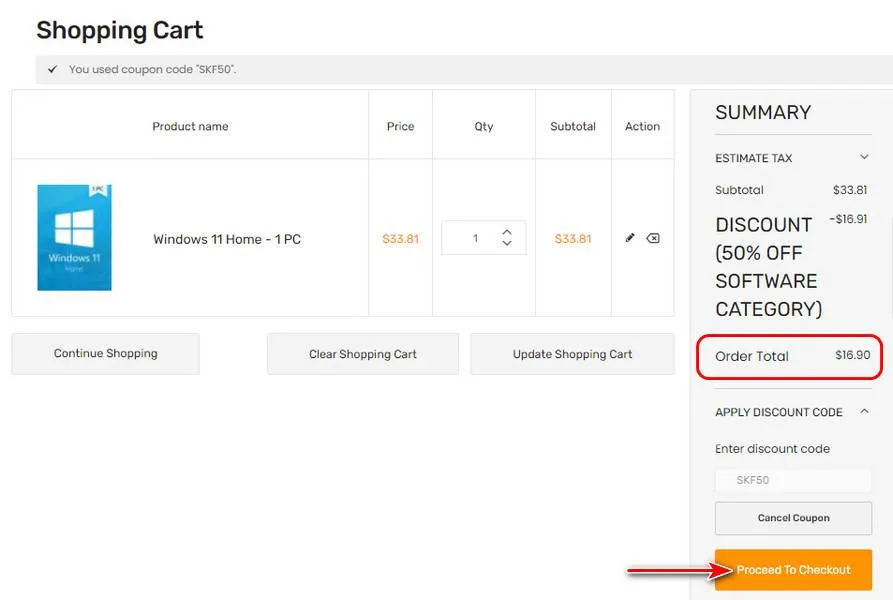Increase quantity with the up arrow
893x600 pixels.
pos(507,232)
